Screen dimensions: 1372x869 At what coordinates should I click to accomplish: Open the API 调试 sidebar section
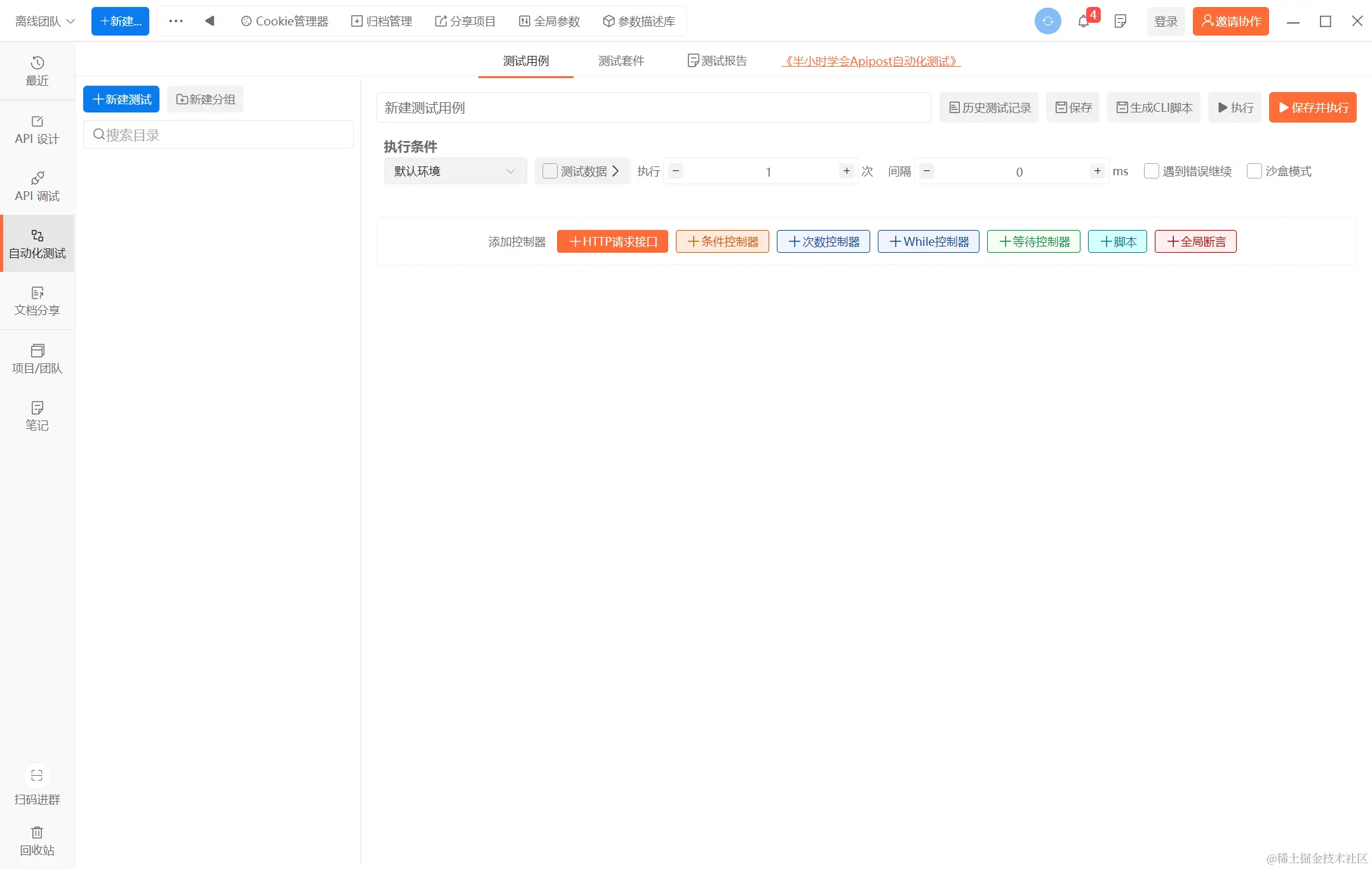click(x=37, y=186)
